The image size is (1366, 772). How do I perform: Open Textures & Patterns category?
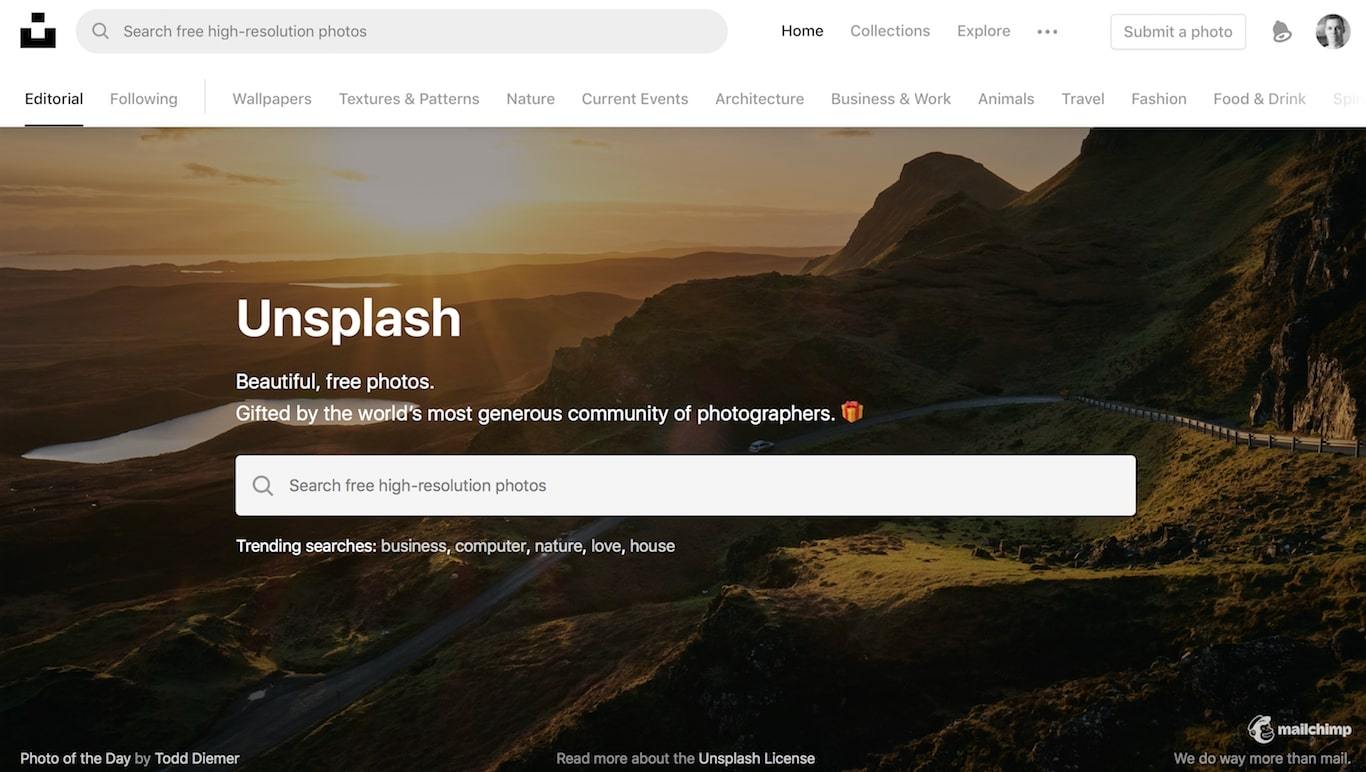click(409, 99)
